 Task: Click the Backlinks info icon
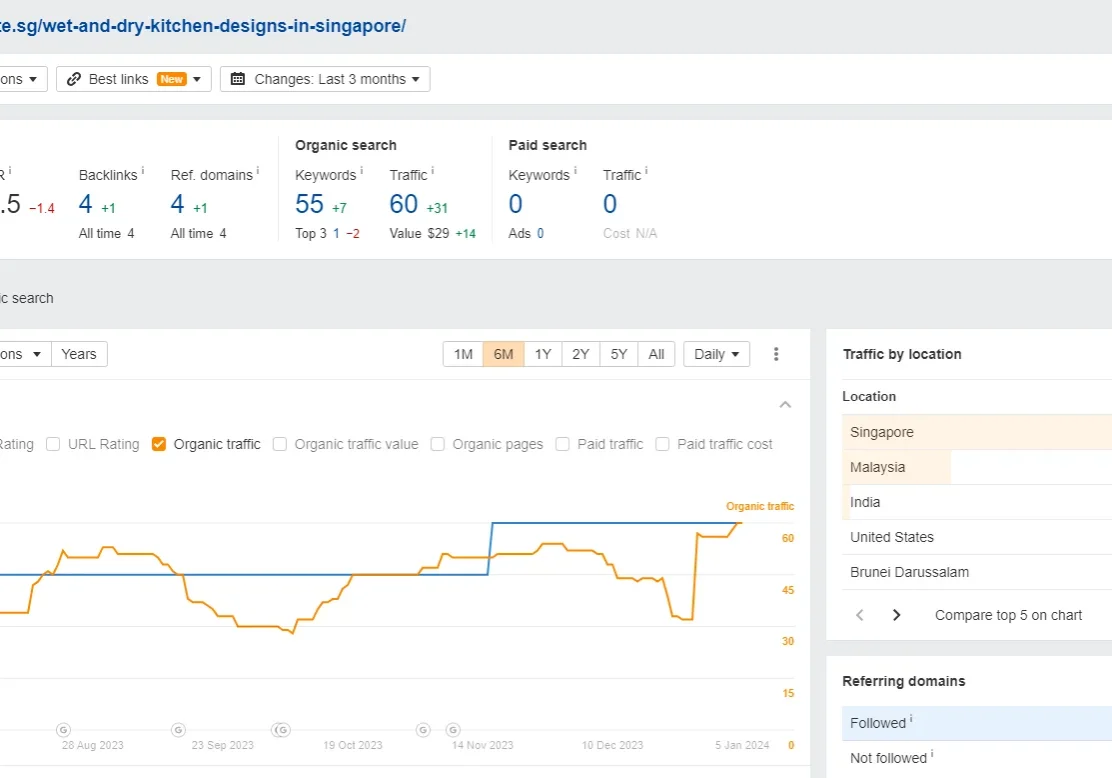click(143, 171)
